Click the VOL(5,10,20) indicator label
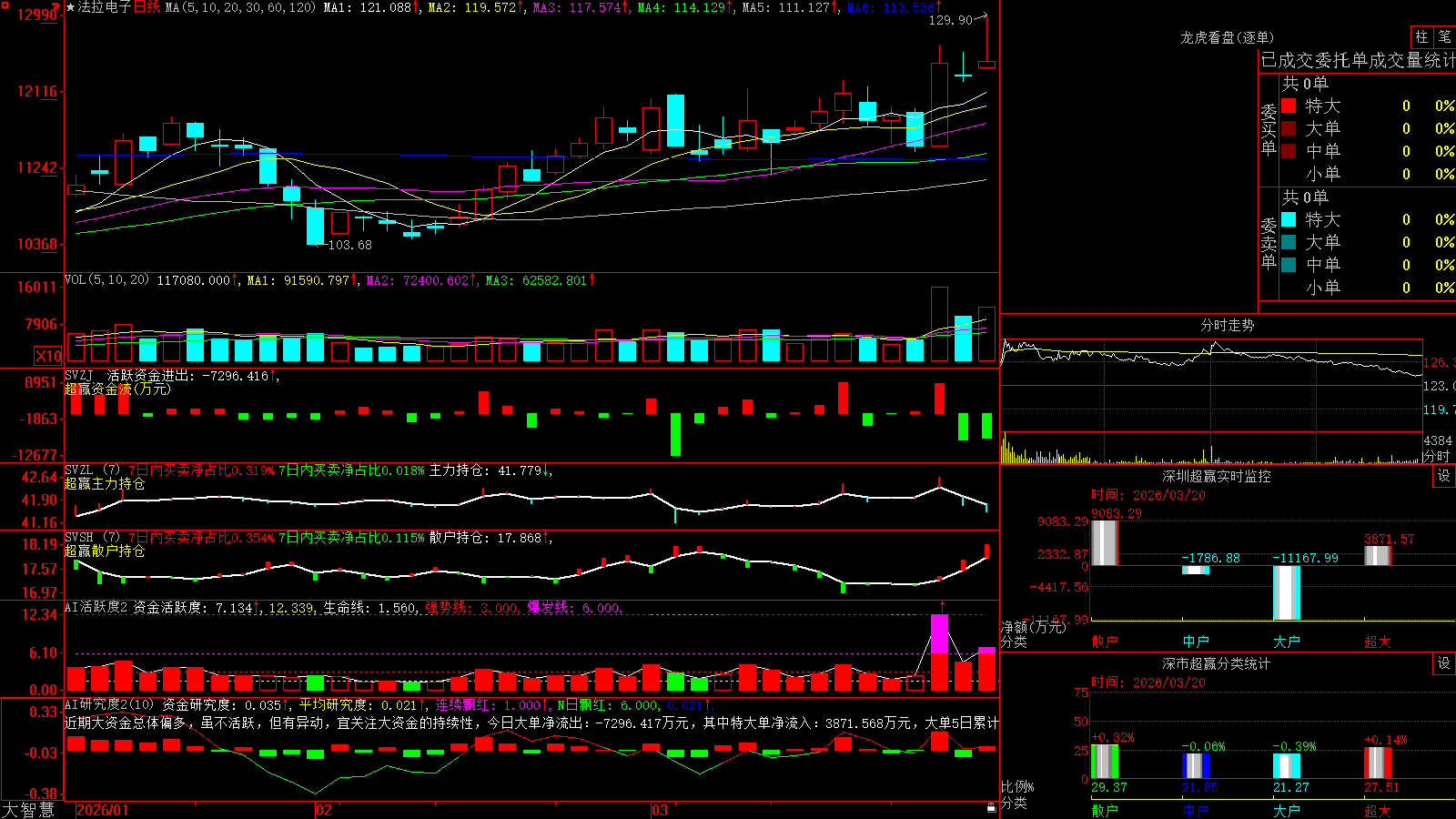This screenshot has height=819, width=1456. [106, 279]
